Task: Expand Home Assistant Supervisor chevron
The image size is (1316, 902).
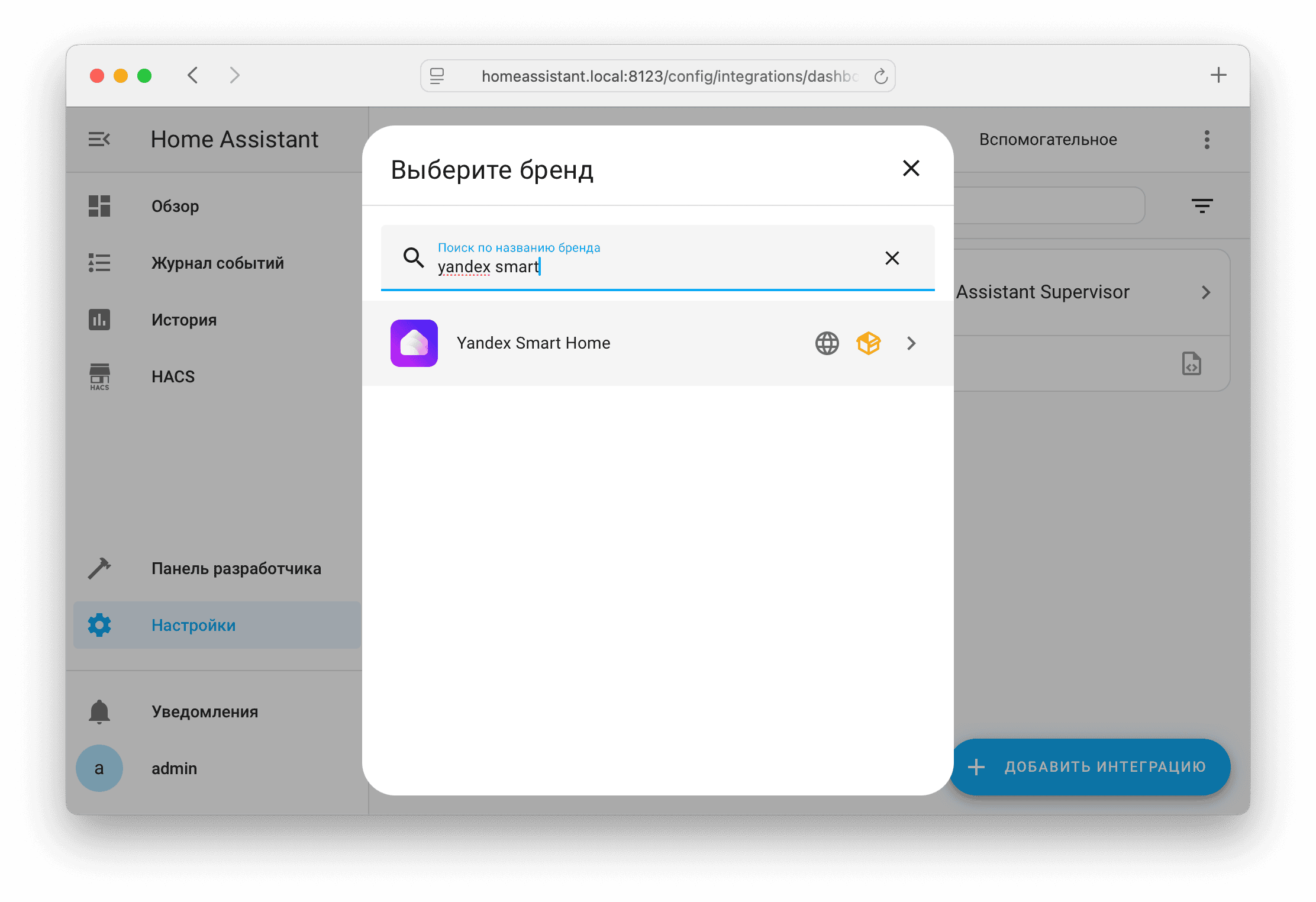Action: pos(1205,292)
